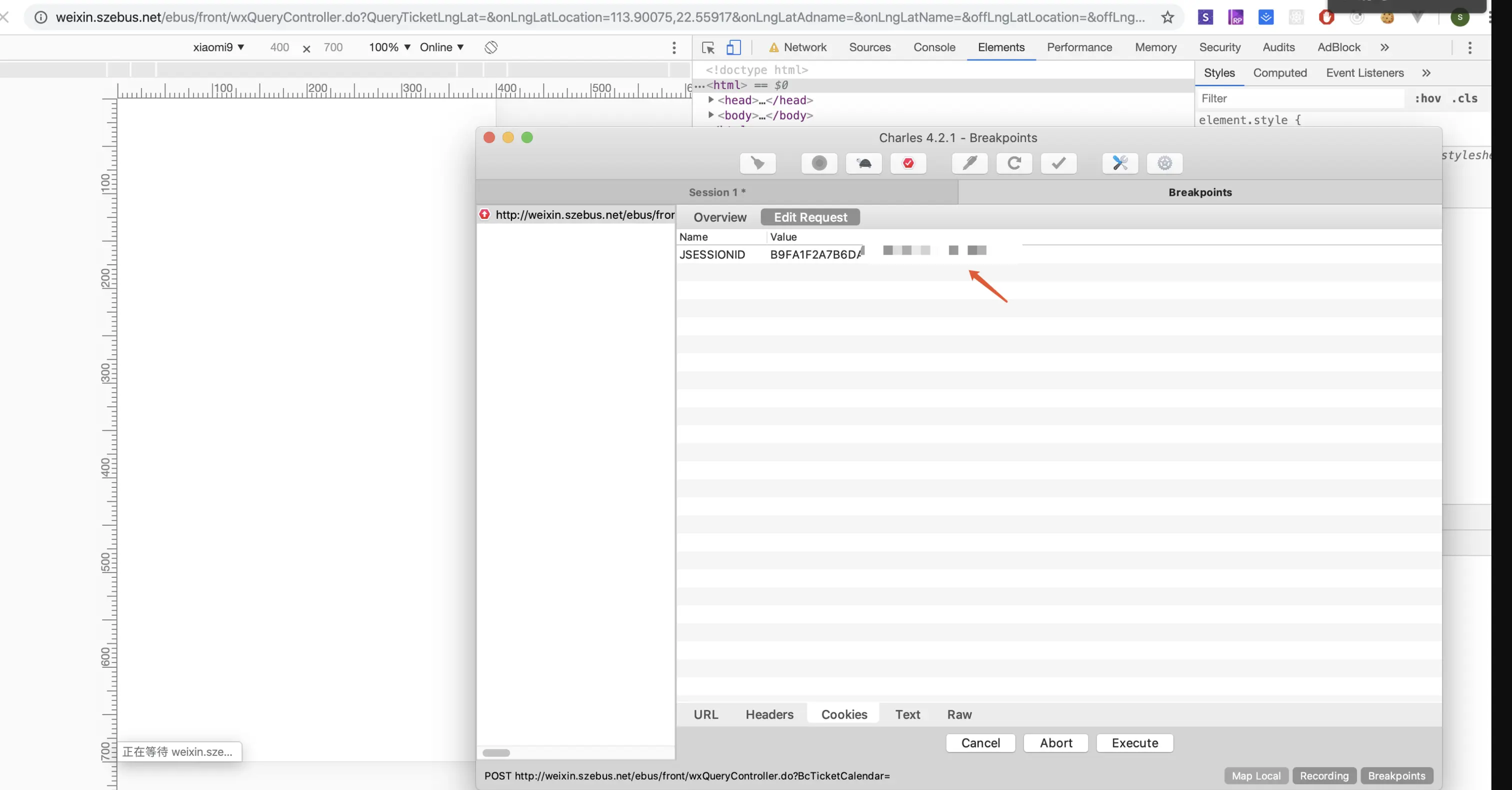Select the Charles broom clear session tool
Screen dimensions: 1512x790
(x=758, y=163)
